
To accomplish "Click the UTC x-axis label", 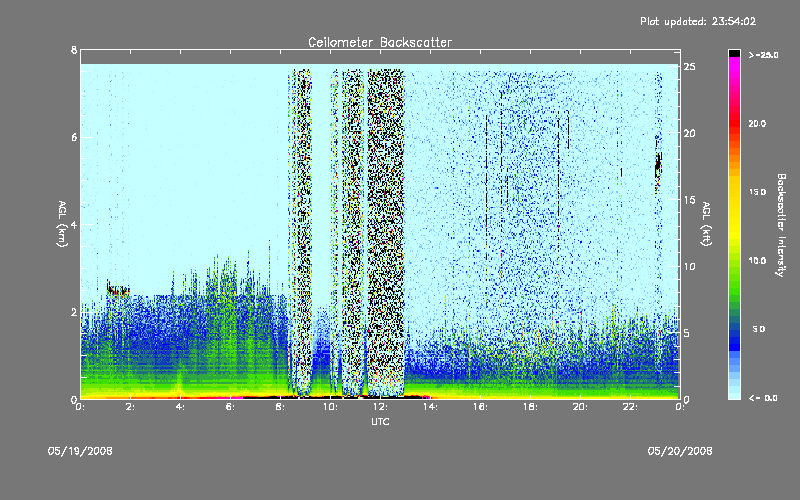I will pyautogui.click(x=380, y=421).
